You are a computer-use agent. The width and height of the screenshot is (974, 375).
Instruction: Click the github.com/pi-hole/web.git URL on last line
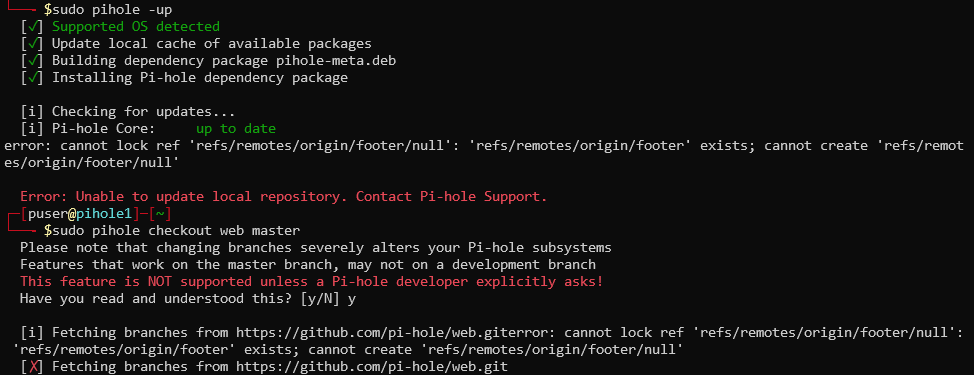point(372,367)
